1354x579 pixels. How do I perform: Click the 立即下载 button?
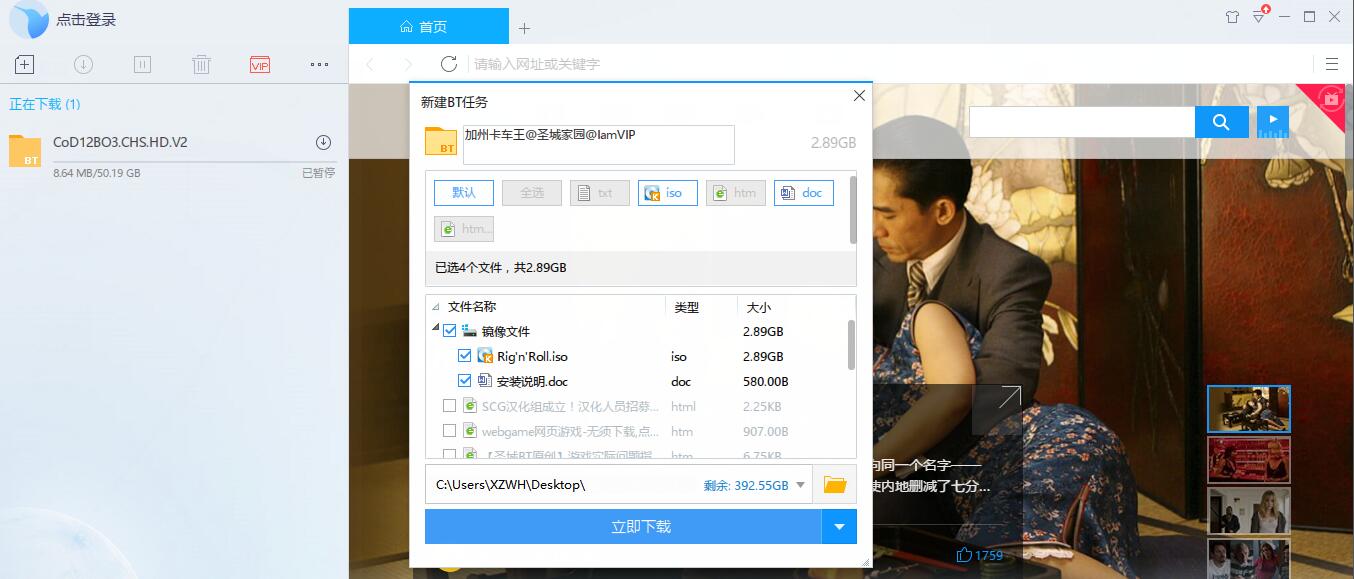pyautogui.click(x=622, y=527)
